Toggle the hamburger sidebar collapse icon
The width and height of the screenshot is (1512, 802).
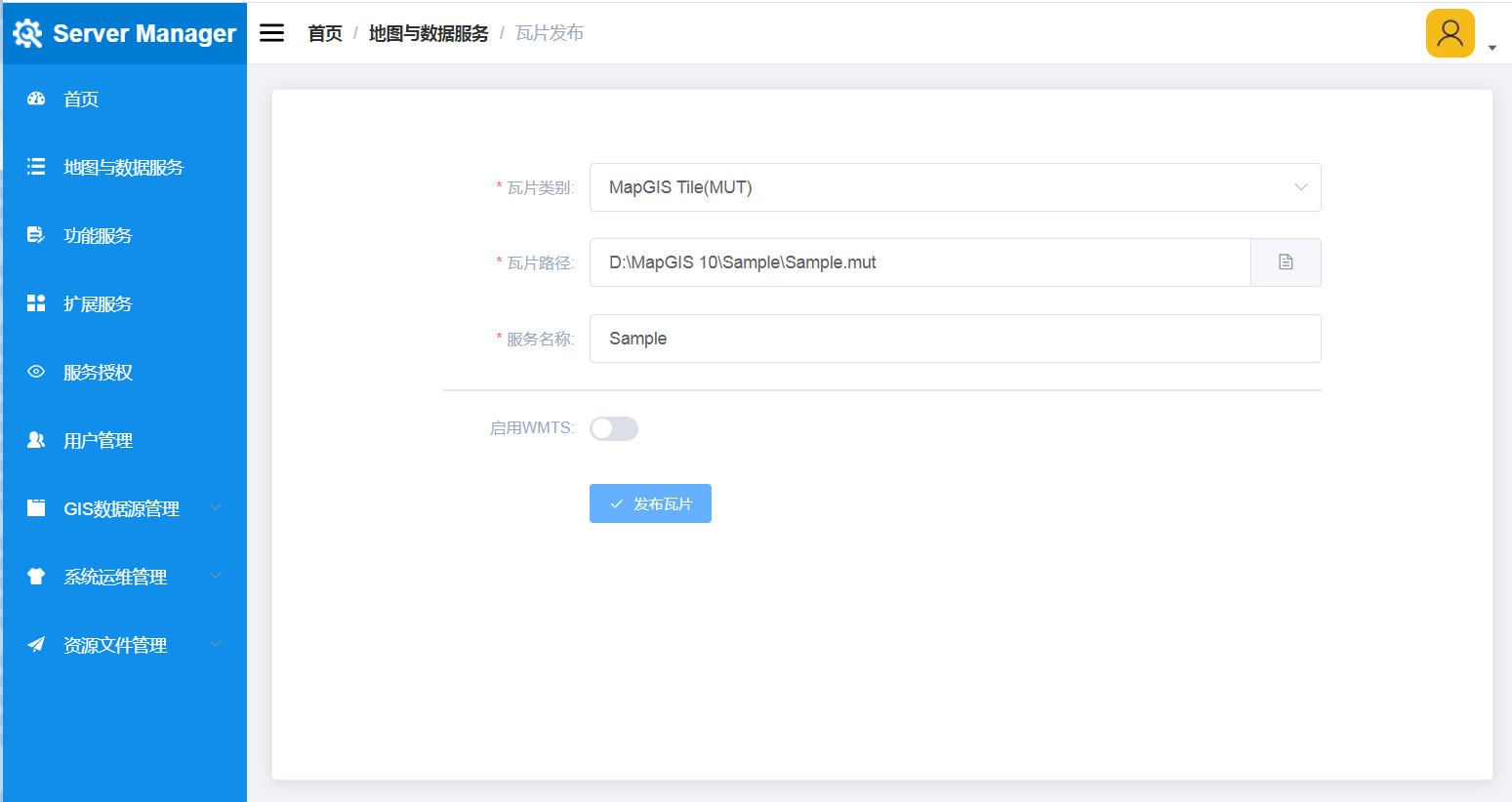click(271, 33)
